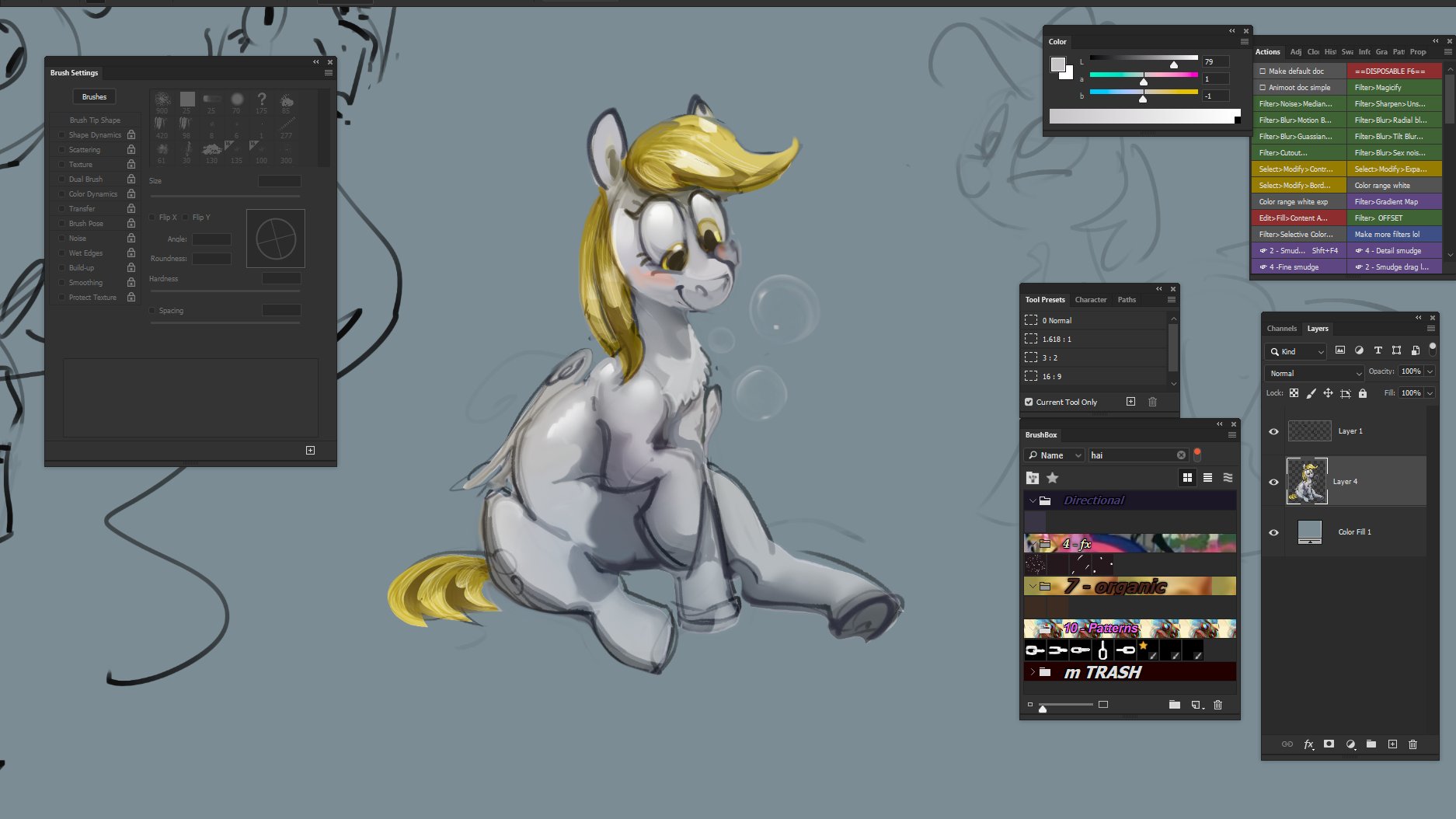Image resolution: width=1456 pixels, height=819 pixels.
Task: Add a layer mask
Action: point(1329,744)
